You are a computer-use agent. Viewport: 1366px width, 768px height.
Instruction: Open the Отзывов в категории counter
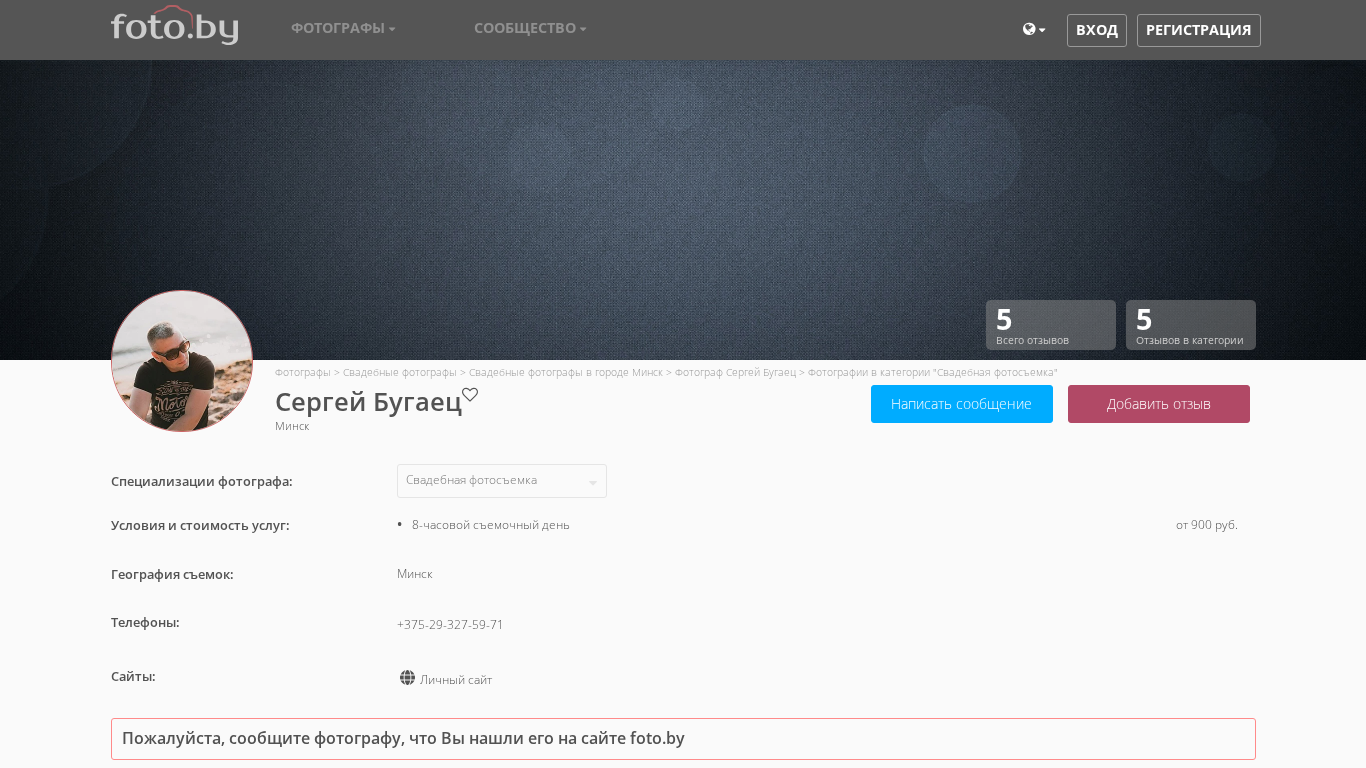point(1190,325)
